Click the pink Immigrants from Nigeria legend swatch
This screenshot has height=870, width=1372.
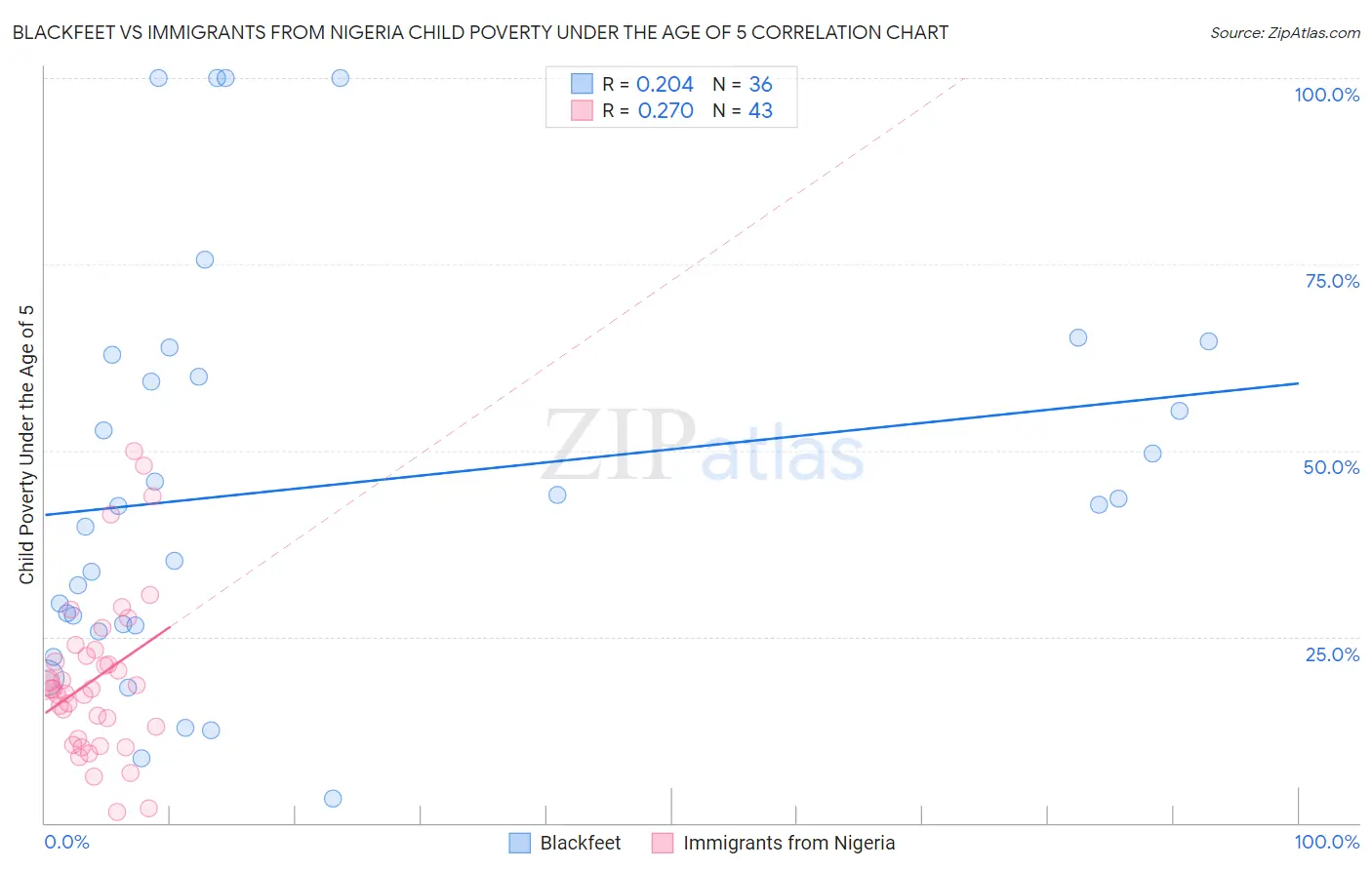pos(663,843)
